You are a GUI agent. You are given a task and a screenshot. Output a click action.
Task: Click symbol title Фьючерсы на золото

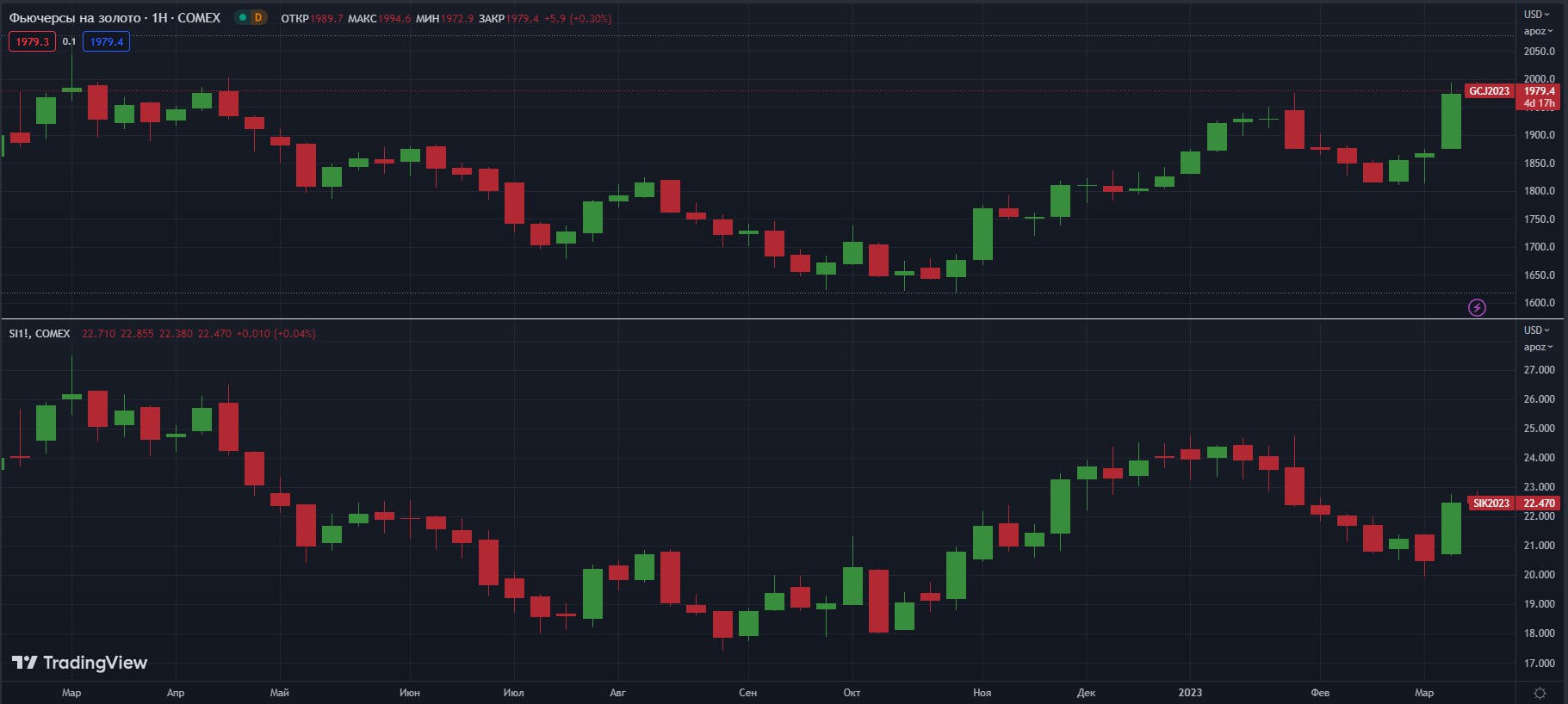click(x=75, y=17)
